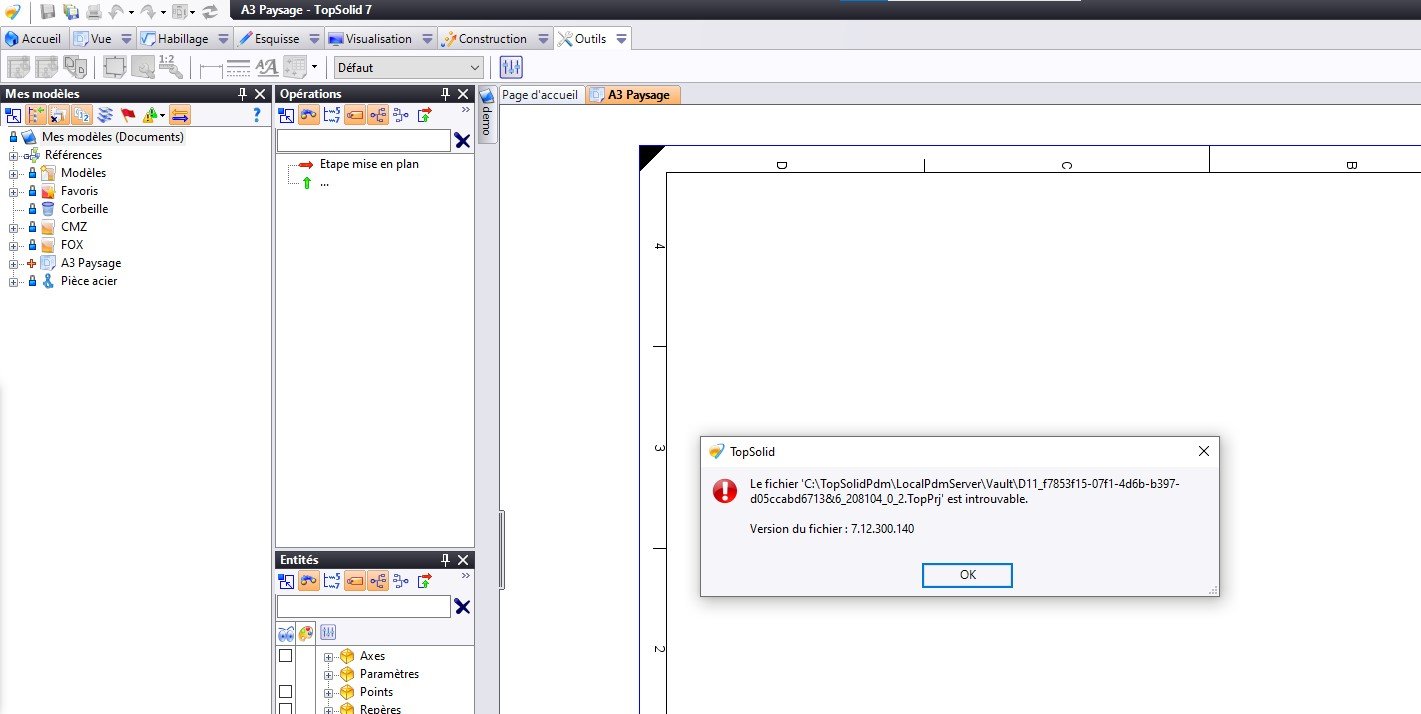
Task: Open the vertical demo side tab
Action: pyautogui.click(x=487, y=116)
